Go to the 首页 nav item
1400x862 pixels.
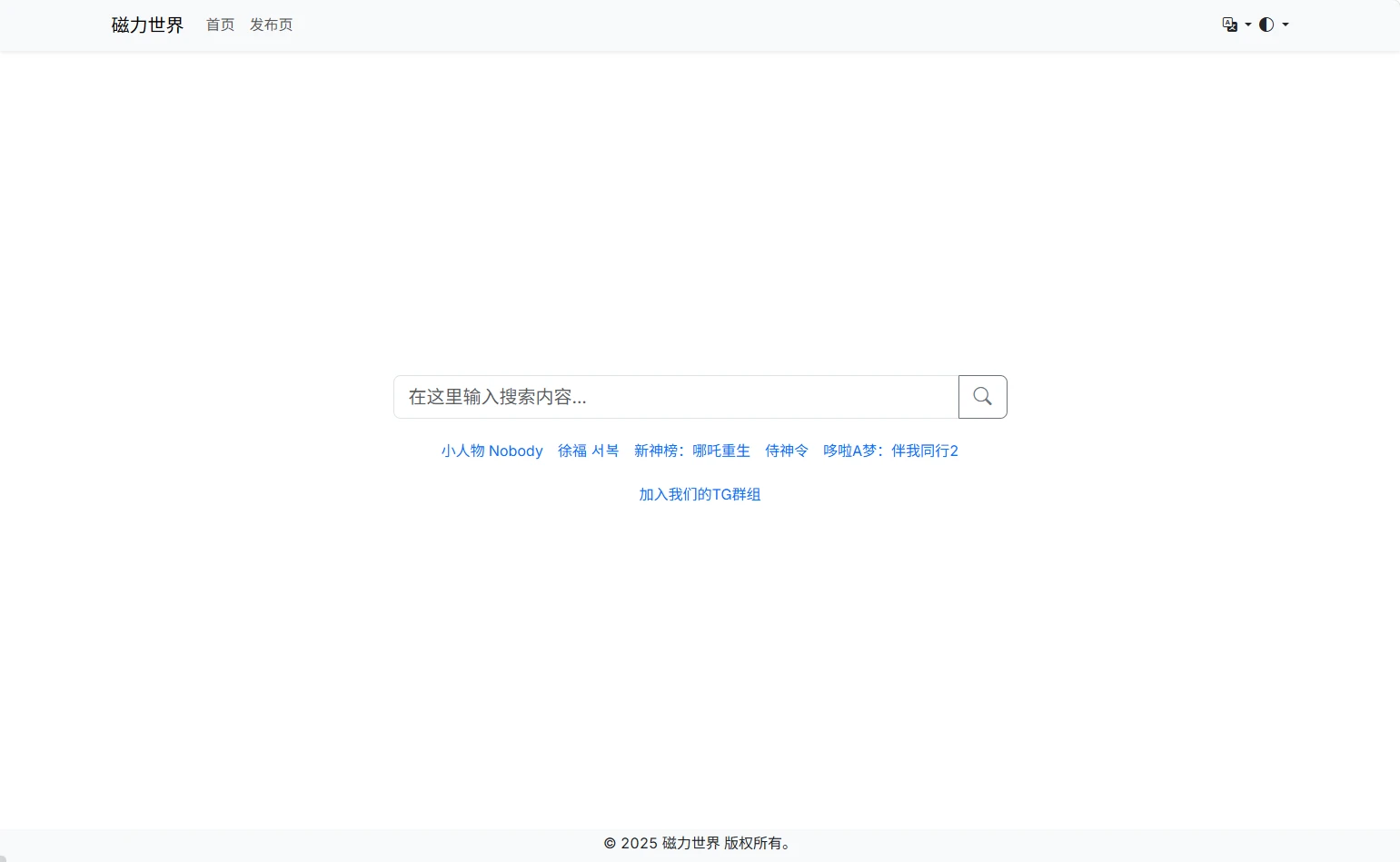(x=220, y=25)
